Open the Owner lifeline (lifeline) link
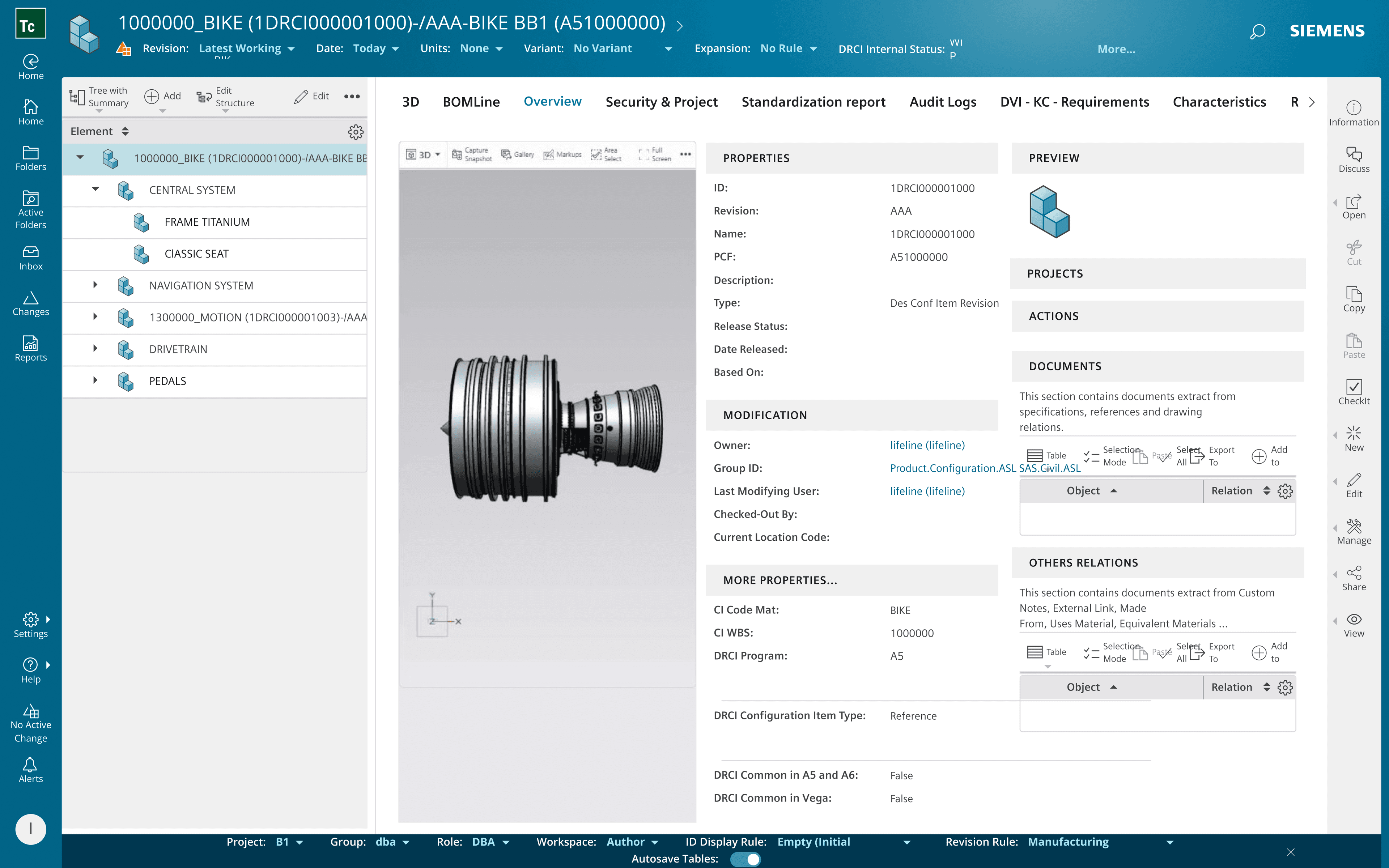 [927, 445]
